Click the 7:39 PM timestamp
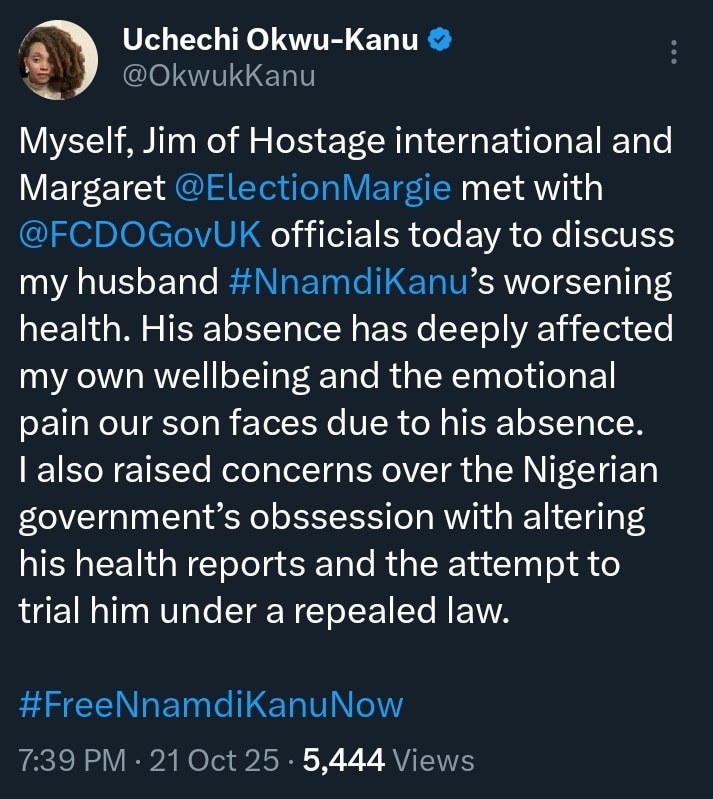Screen dimensions: 713x799 [x=73, y=761]
